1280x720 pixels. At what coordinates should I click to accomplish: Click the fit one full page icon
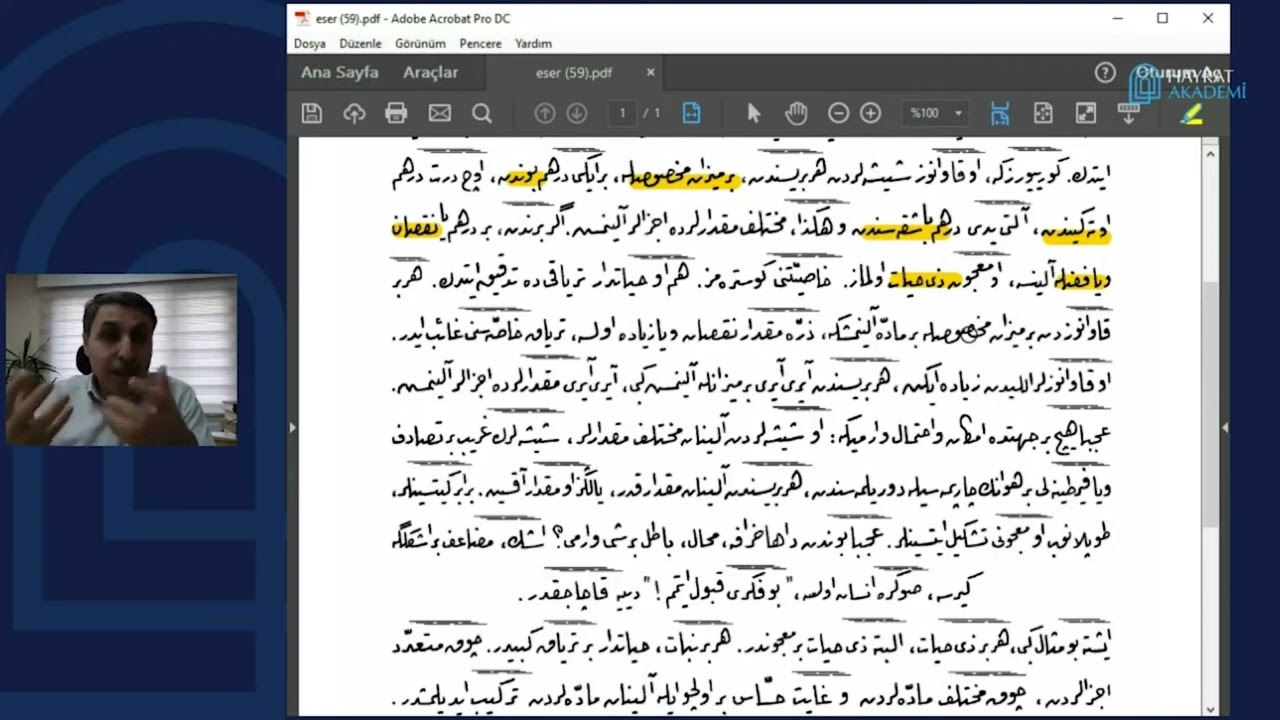[1043, 113]
